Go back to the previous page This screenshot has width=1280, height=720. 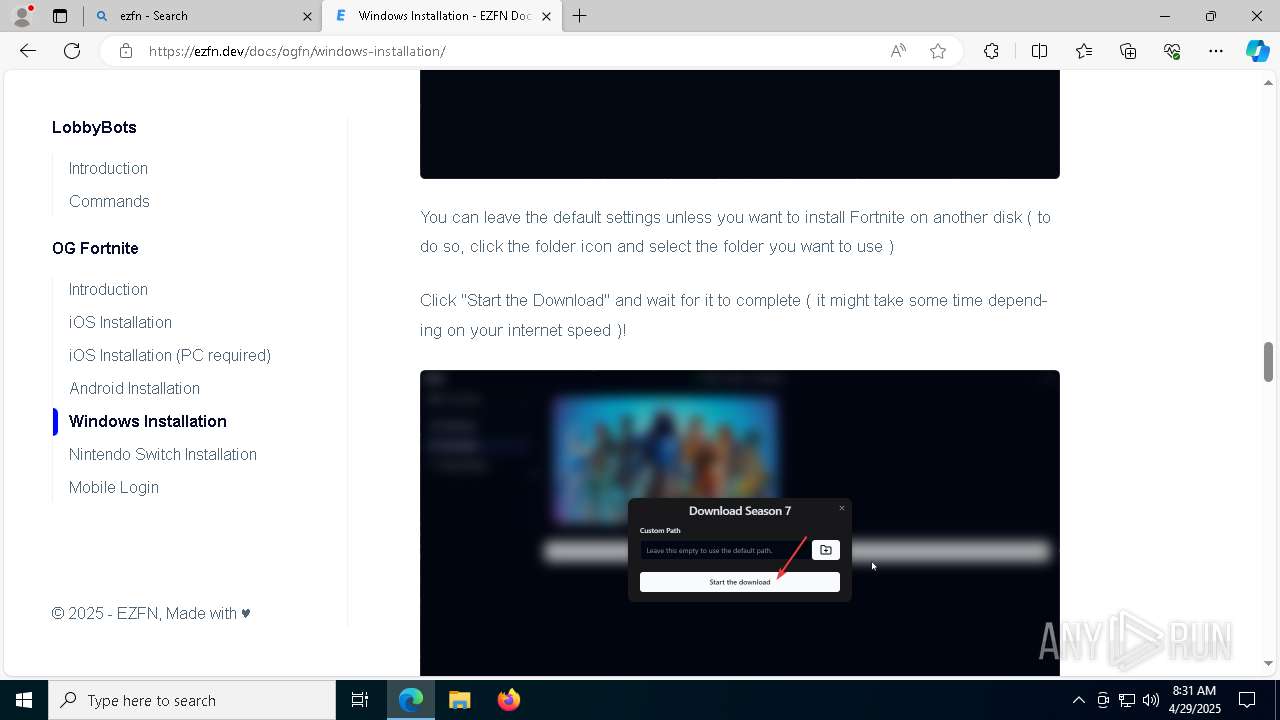(28, 51)
